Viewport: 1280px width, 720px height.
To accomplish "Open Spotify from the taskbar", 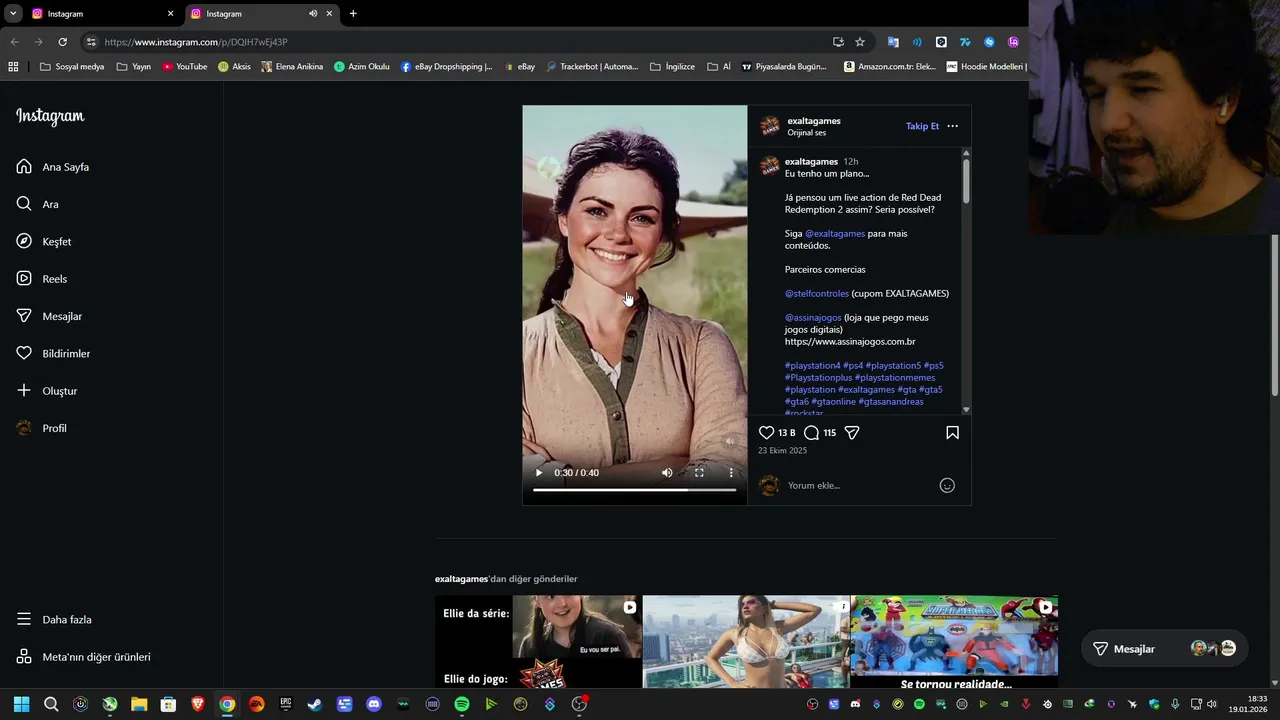I will (x=462, y=704).
